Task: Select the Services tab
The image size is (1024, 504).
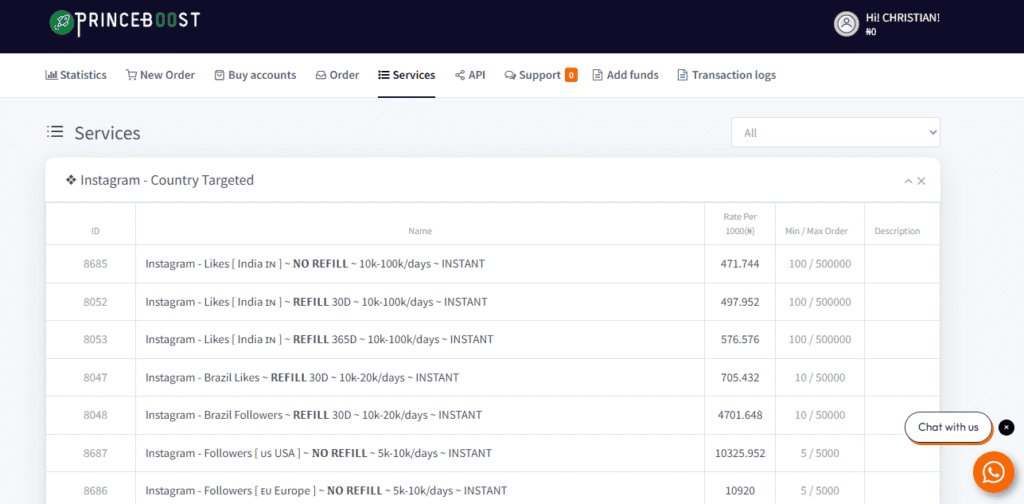Action: click(406, 75)
